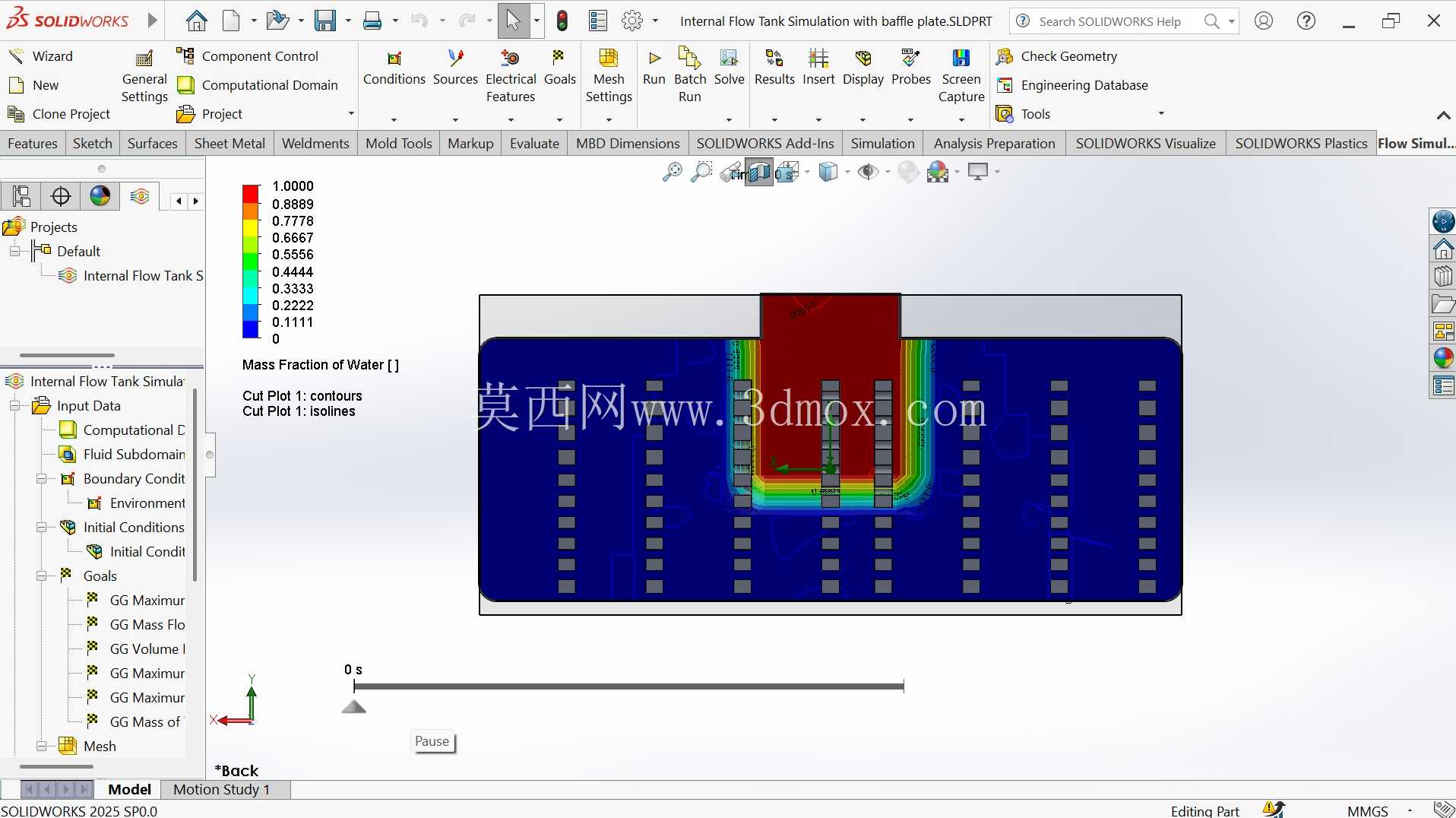The image size is (1456, 818).
Task: Switch to the Sketch tab
Action: 93,144
